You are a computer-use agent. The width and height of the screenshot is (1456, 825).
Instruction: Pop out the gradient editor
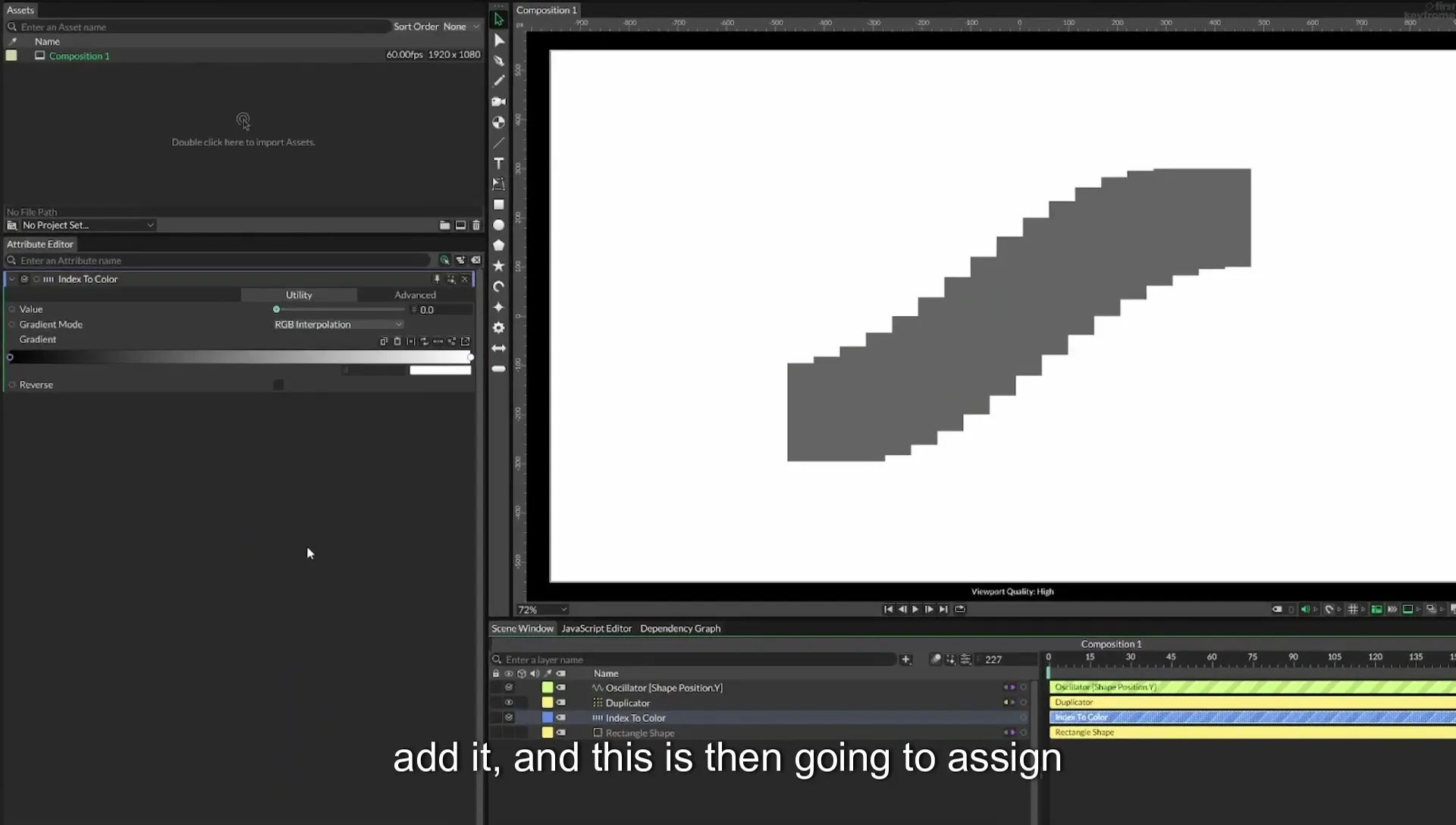click(466, 341)
